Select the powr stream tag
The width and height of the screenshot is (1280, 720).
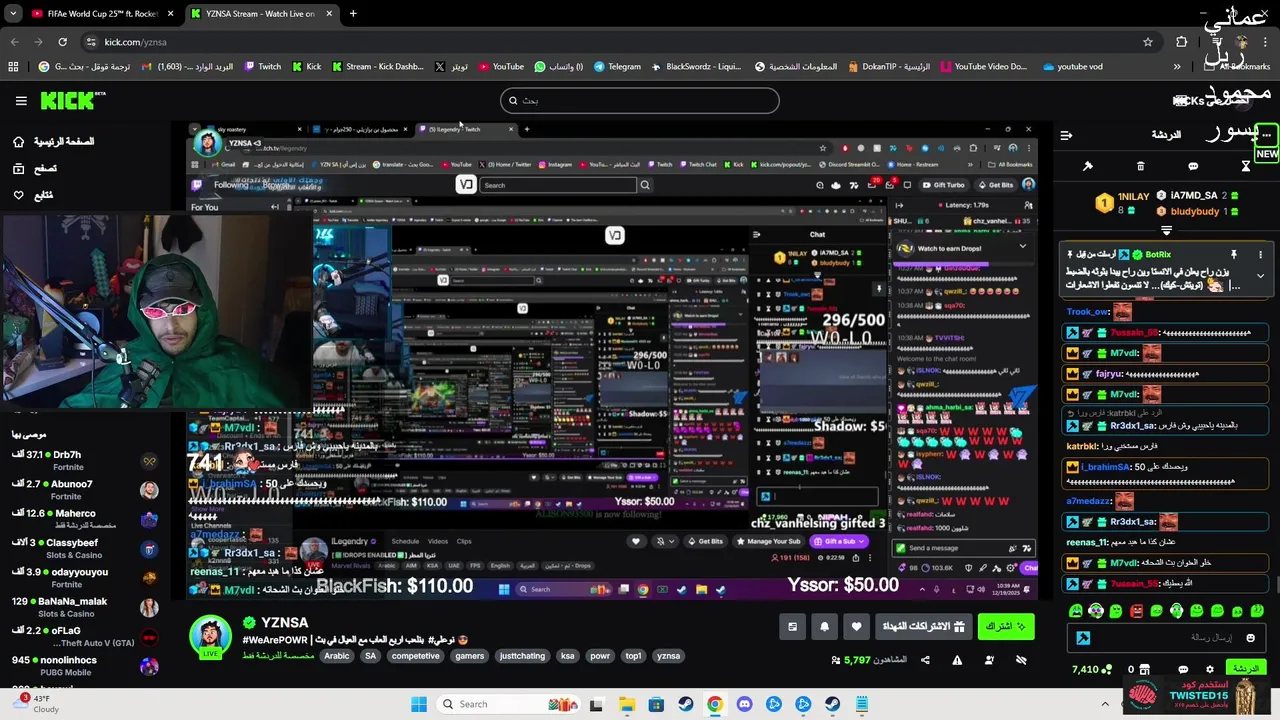coord(600,656)
